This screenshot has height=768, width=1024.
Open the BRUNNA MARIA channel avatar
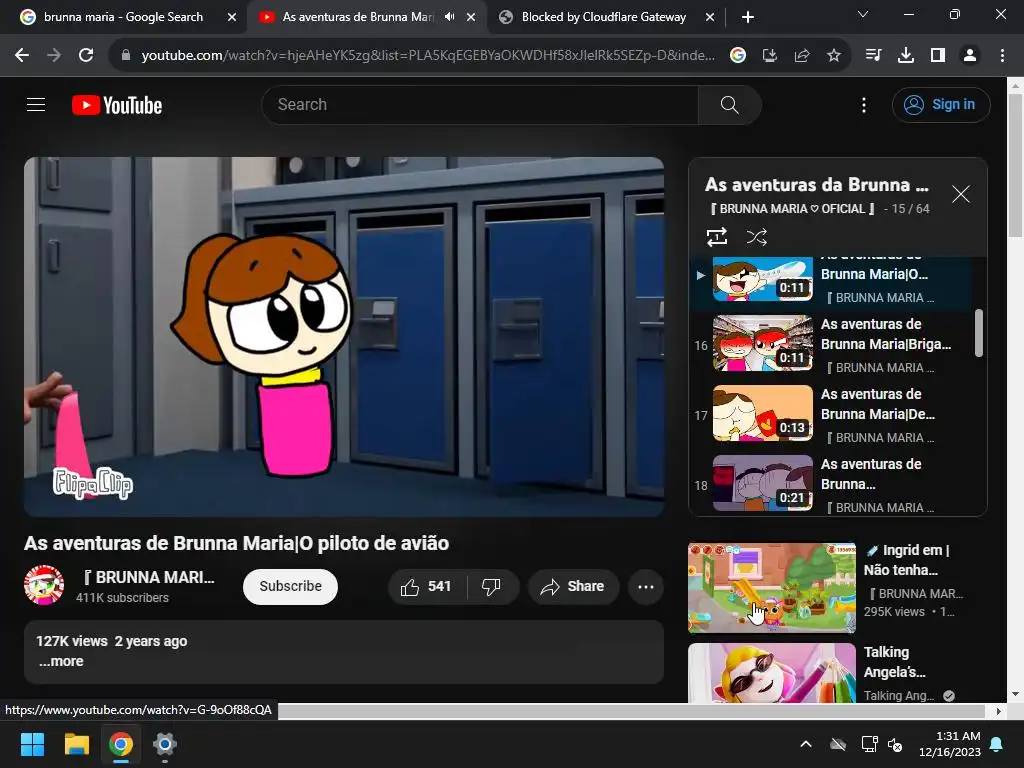tap(44, 585)
